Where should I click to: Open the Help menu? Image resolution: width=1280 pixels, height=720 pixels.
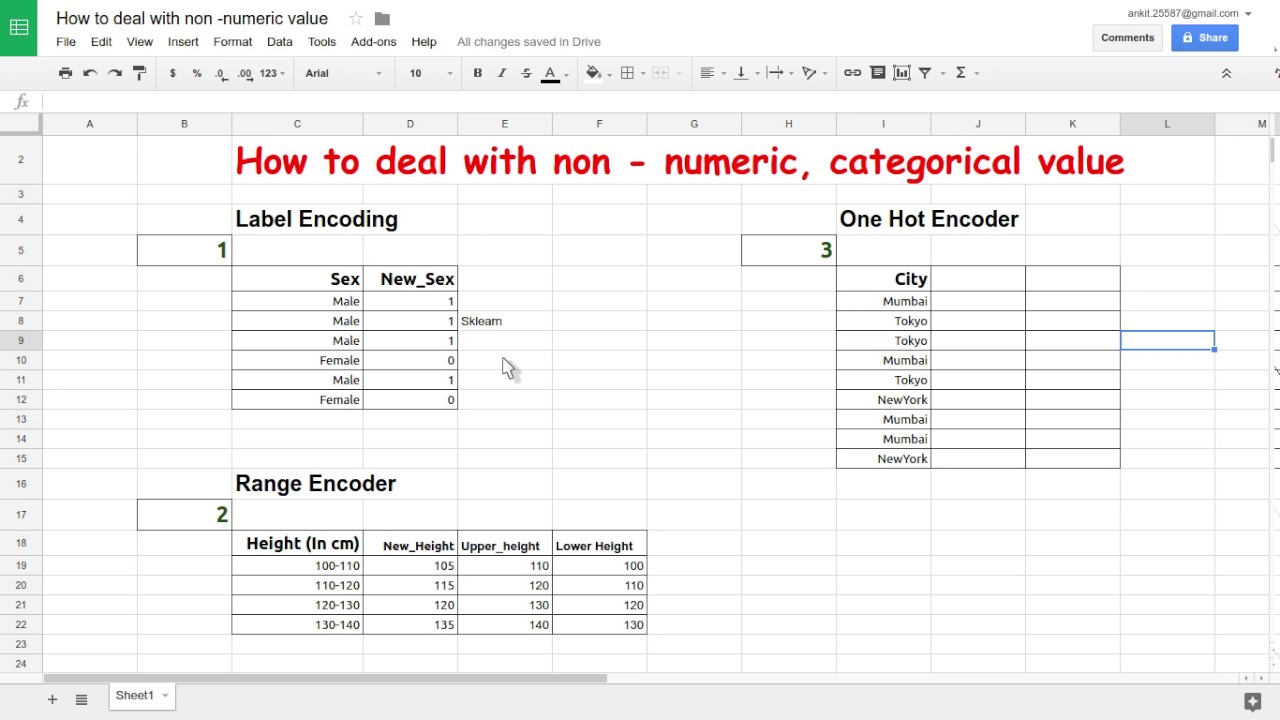click(424, 42)
